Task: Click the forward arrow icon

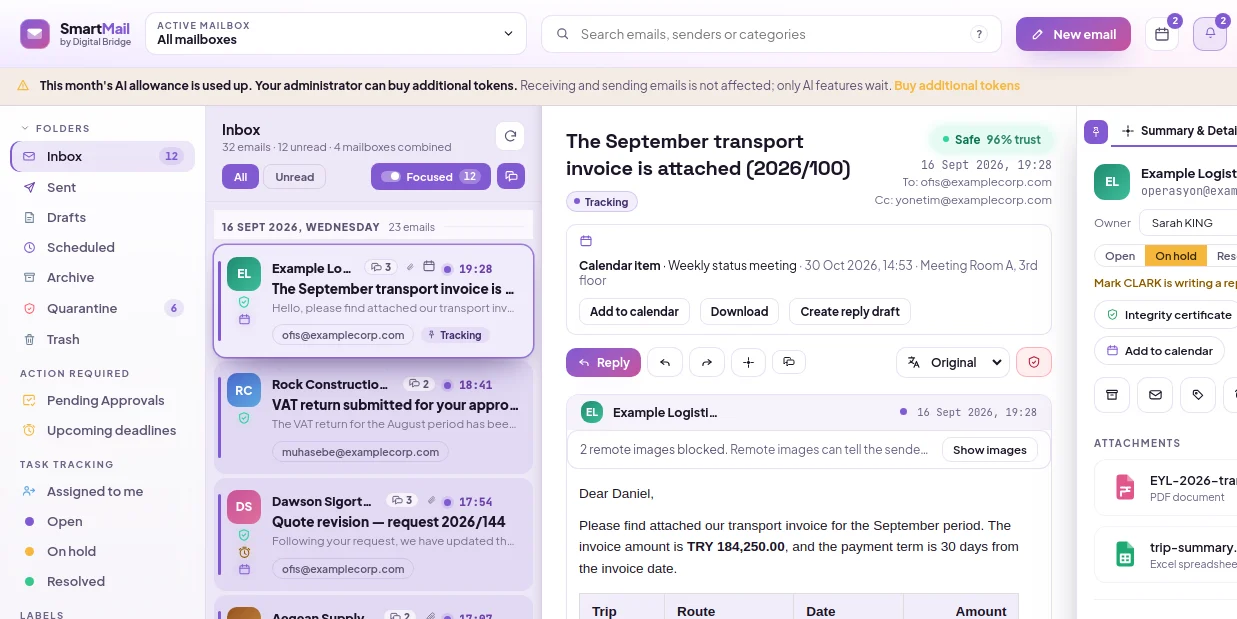Action: 707,362
